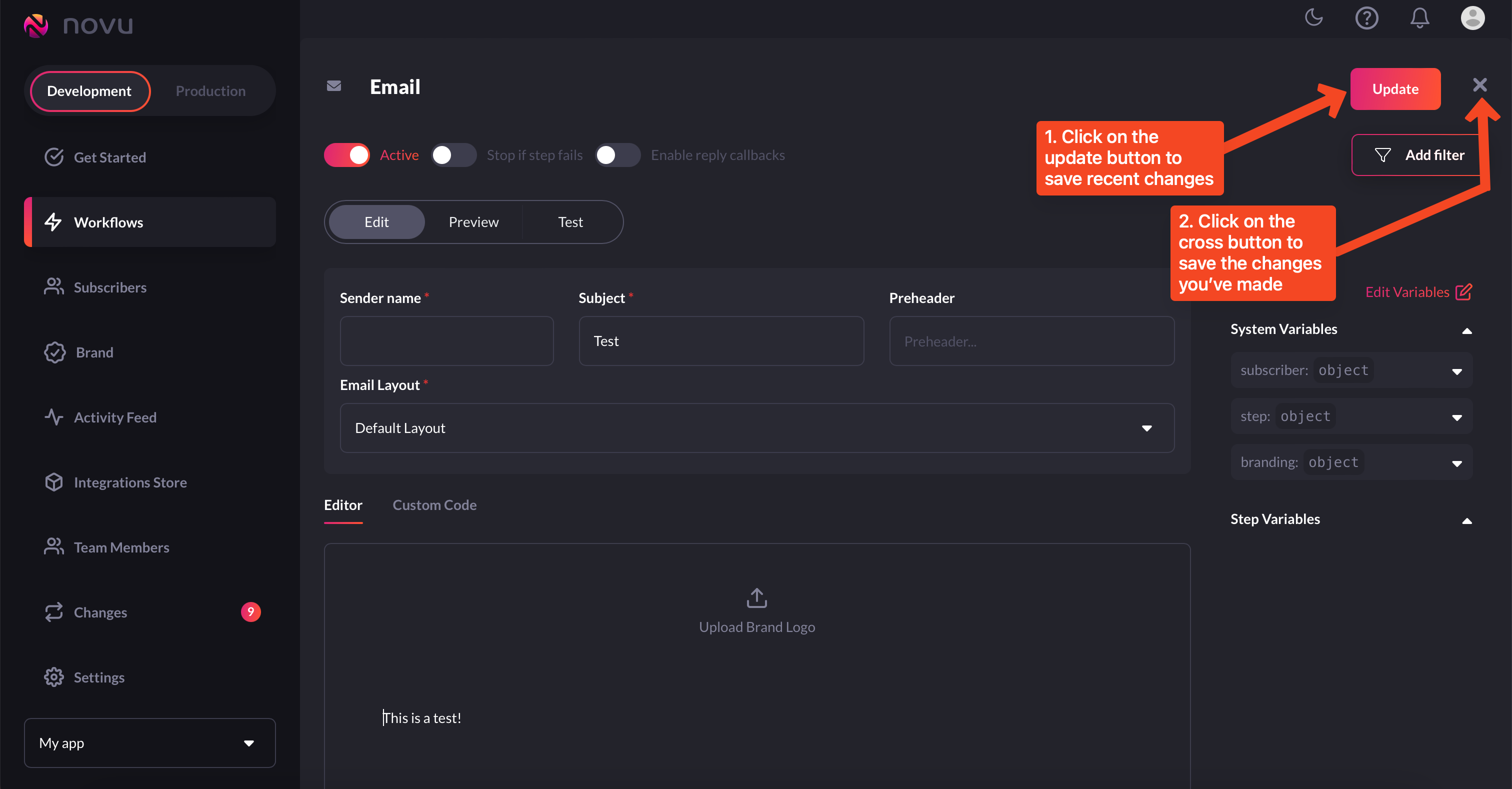The image size is (1512, 789).
Task: Expand the subscriber object variable
Action: coord(1456,371)
